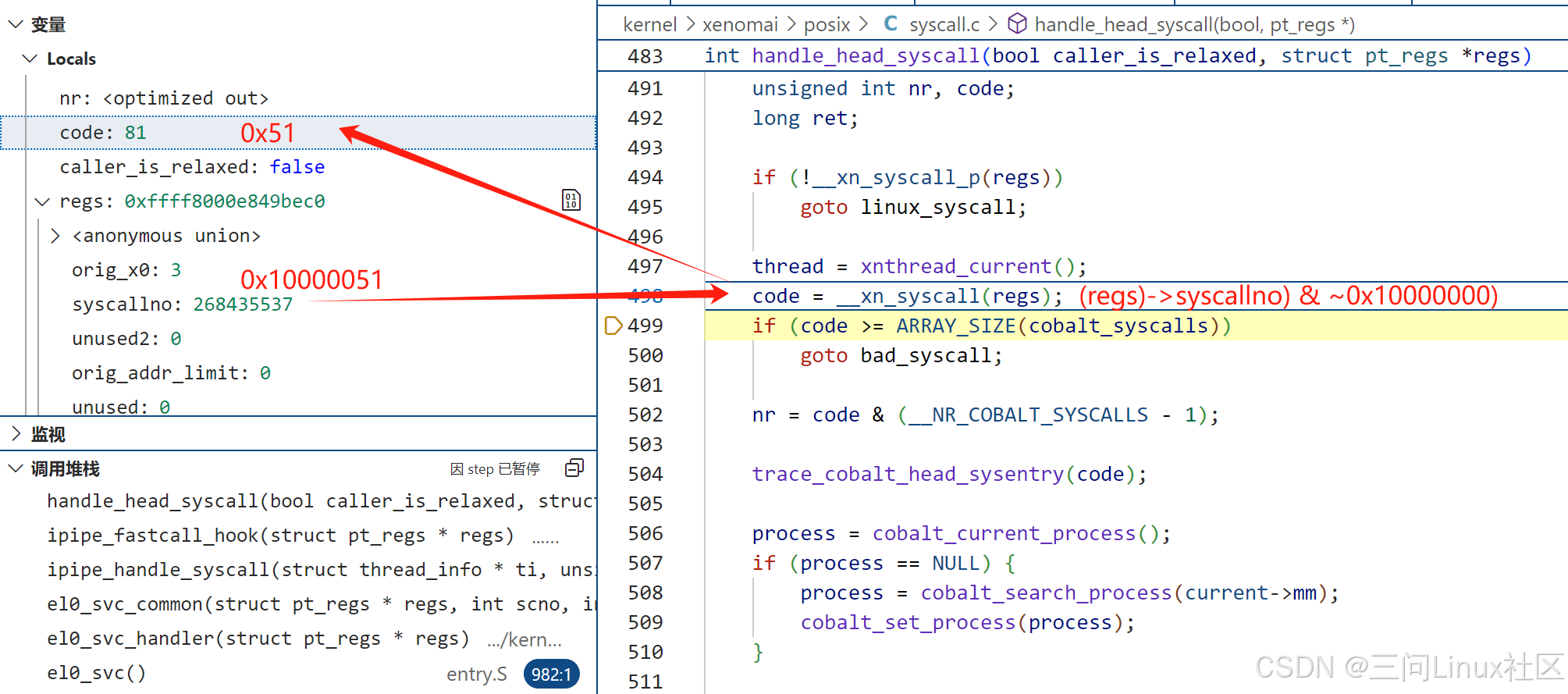Click the 'long ret;' declaration on line 492
The image size is (1568, 694).
point(805,118)
